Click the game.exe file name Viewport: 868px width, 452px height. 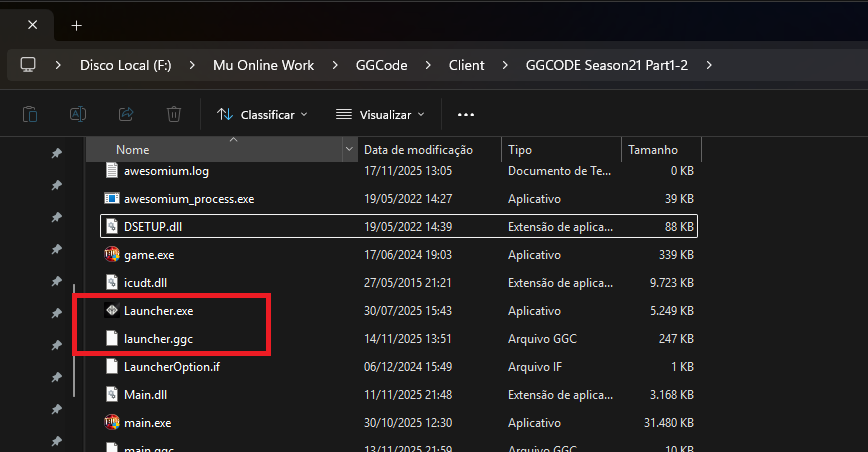(149, 255)
